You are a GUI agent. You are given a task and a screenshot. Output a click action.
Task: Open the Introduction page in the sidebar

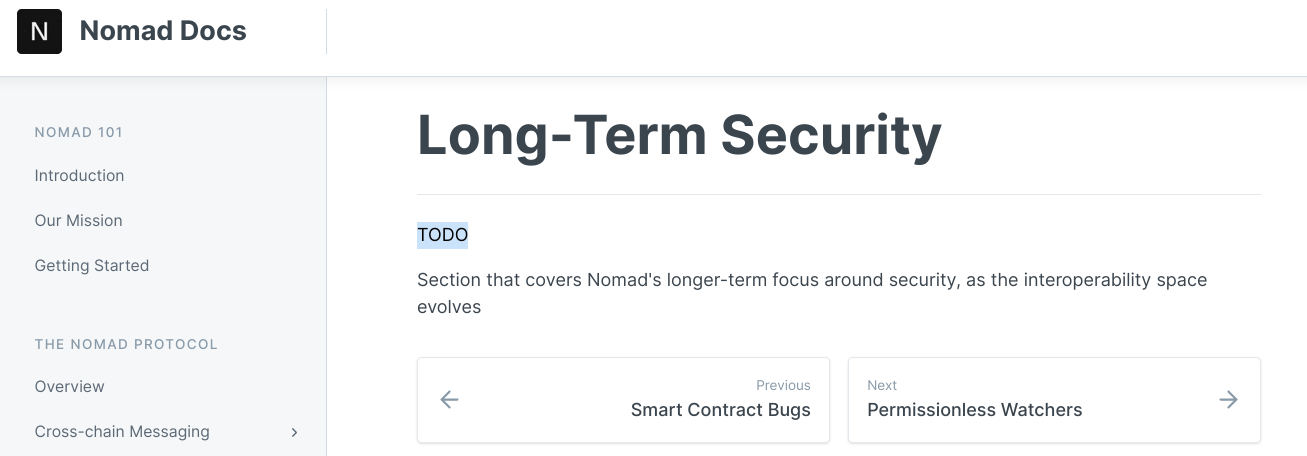79,175
